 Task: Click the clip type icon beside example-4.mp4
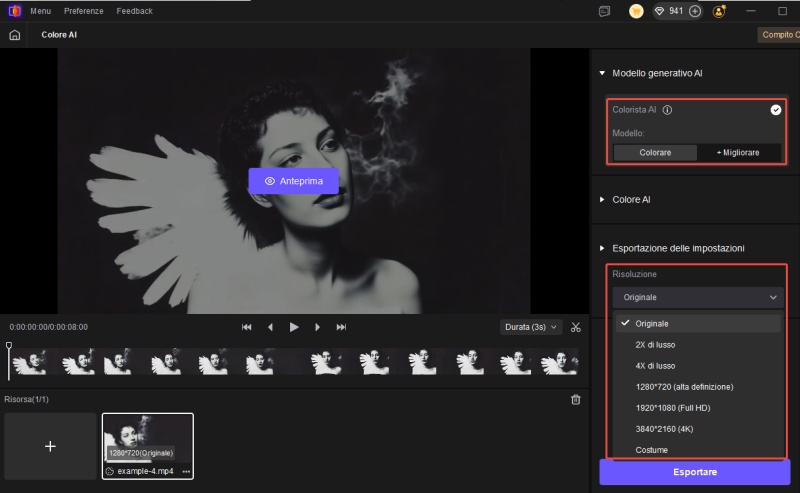pos(110,471)
